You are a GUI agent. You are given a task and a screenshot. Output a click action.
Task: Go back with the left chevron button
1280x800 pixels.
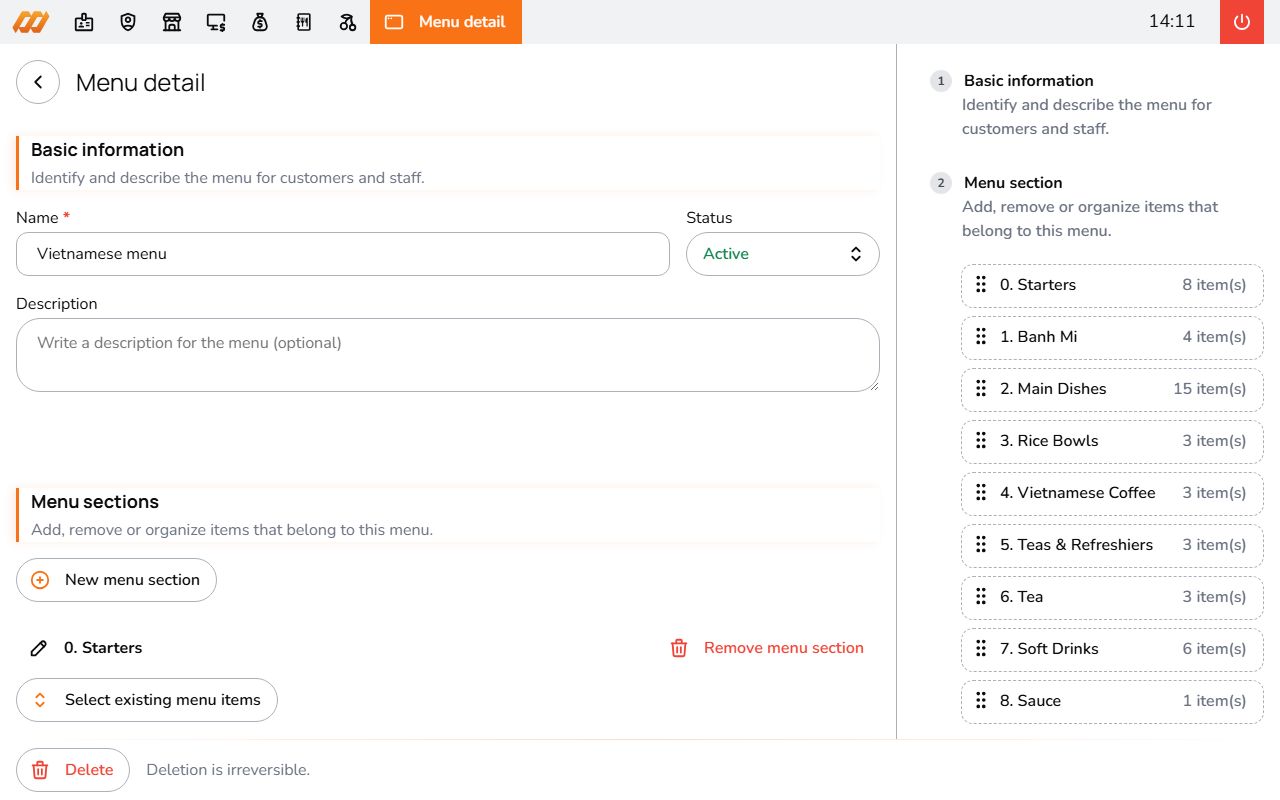pyautogui.click(x=38, y=82)
